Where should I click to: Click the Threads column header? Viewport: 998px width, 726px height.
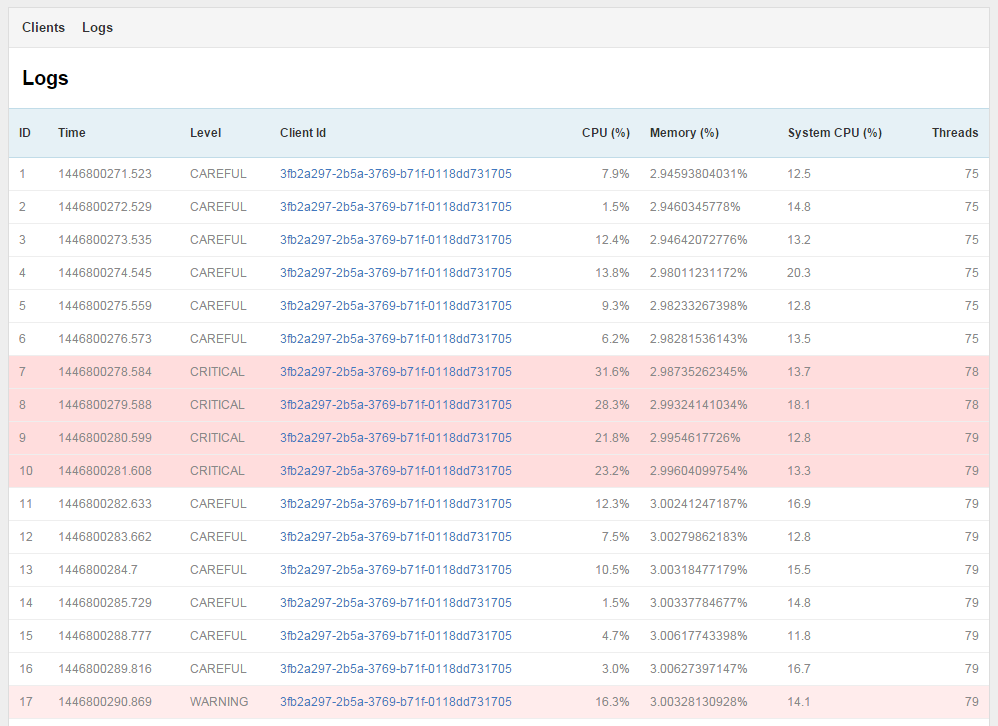[x=955, y=133]
